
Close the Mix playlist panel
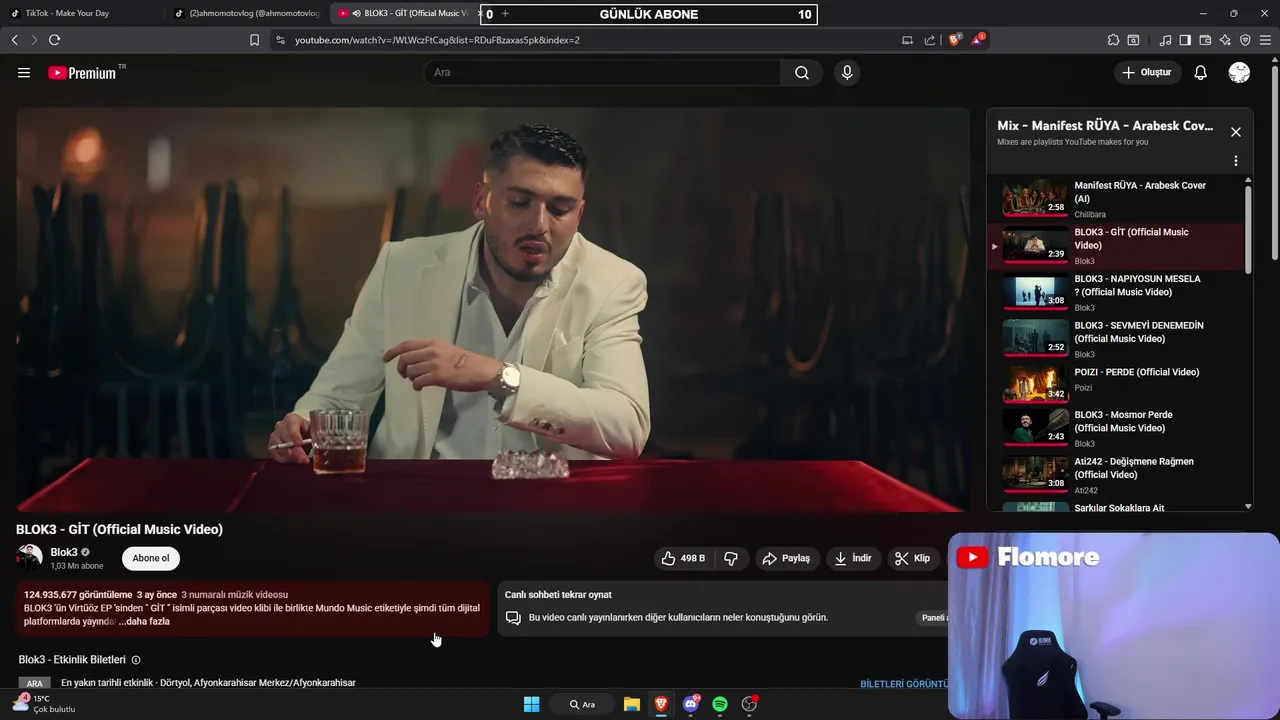click(1236, 132)
